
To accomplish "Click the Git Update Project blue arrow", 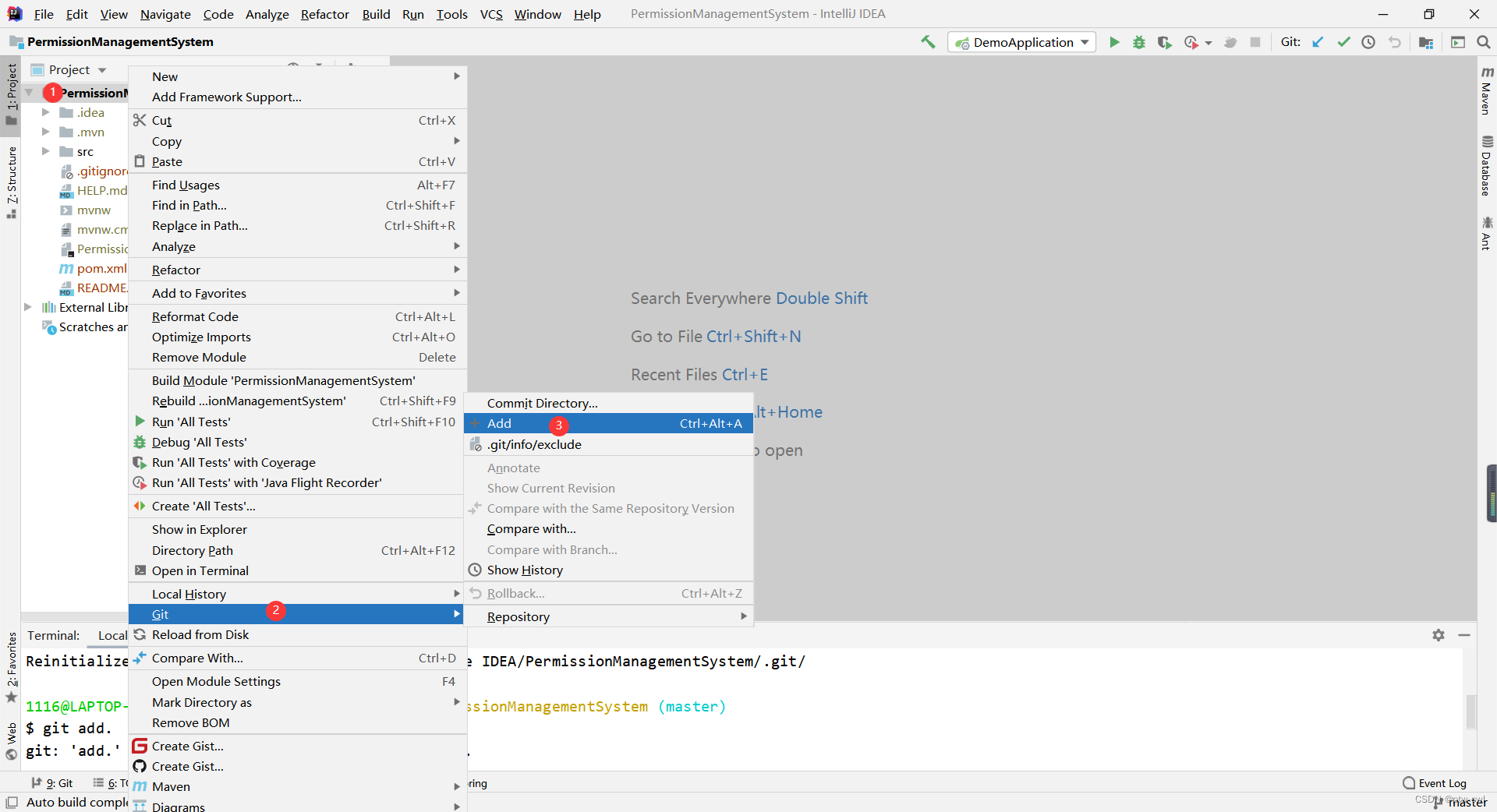I will 1318,42.
